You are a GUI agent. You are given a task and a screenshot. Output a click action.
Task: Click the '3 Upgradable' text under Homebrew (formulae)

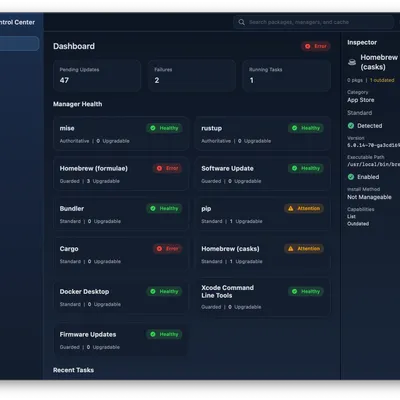point(103,181)
